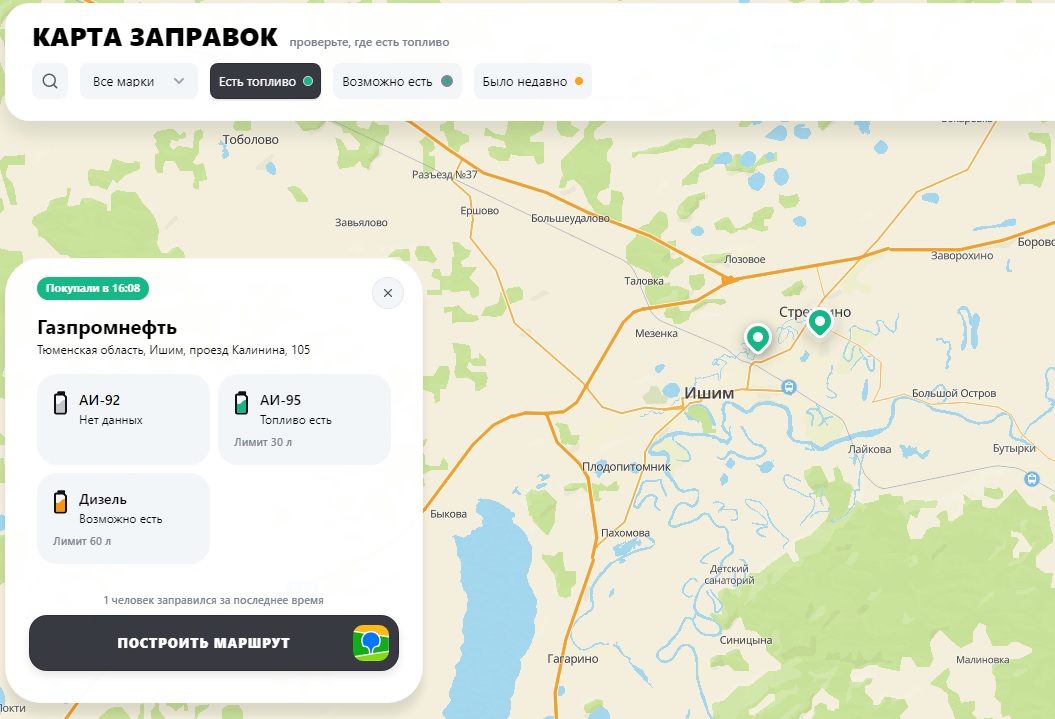Click '1 человек заправился за последнее время'

[213, 600]
